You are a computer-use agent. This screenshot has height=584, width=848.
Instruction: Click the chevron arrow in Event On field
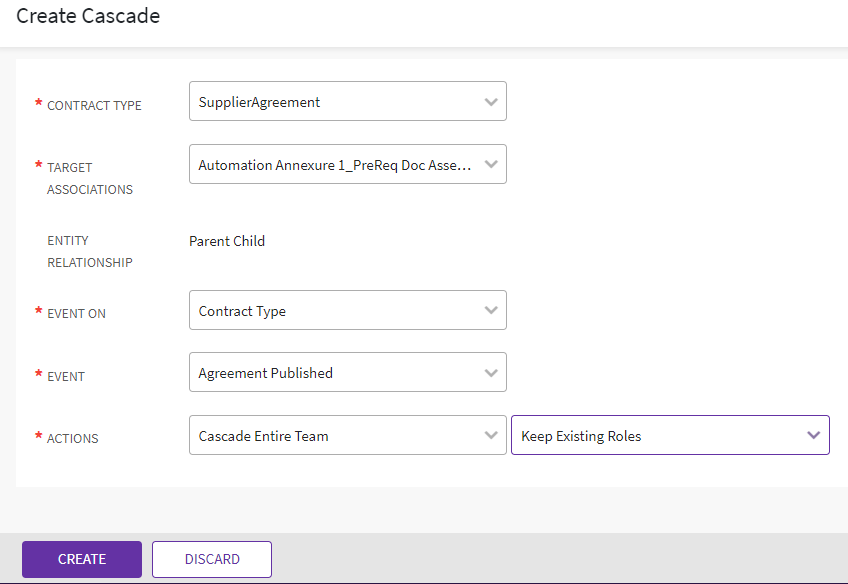coord(490,311)
